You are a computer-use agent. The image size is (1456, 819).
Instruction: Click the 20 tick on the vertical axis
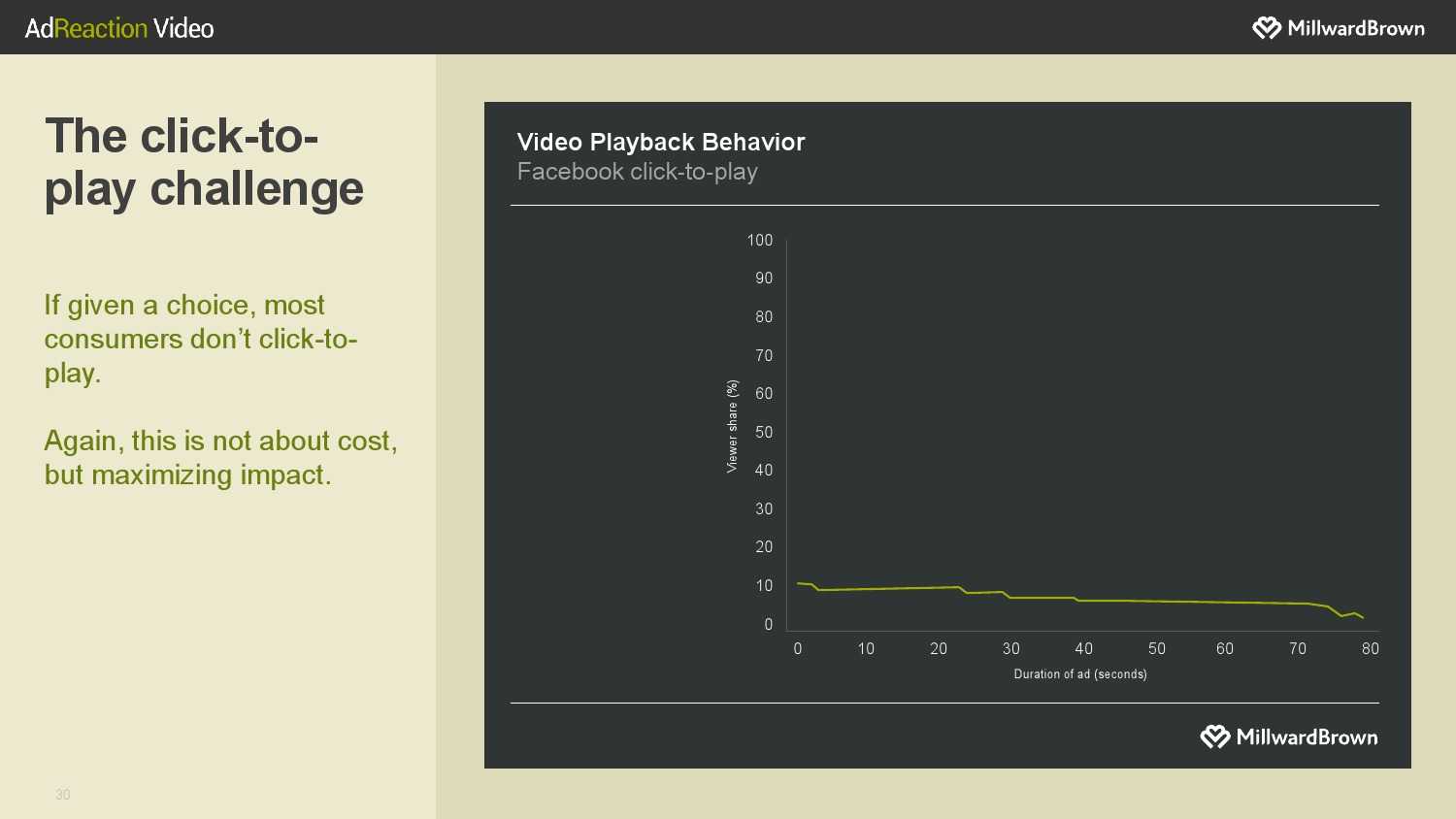point(764,547)
